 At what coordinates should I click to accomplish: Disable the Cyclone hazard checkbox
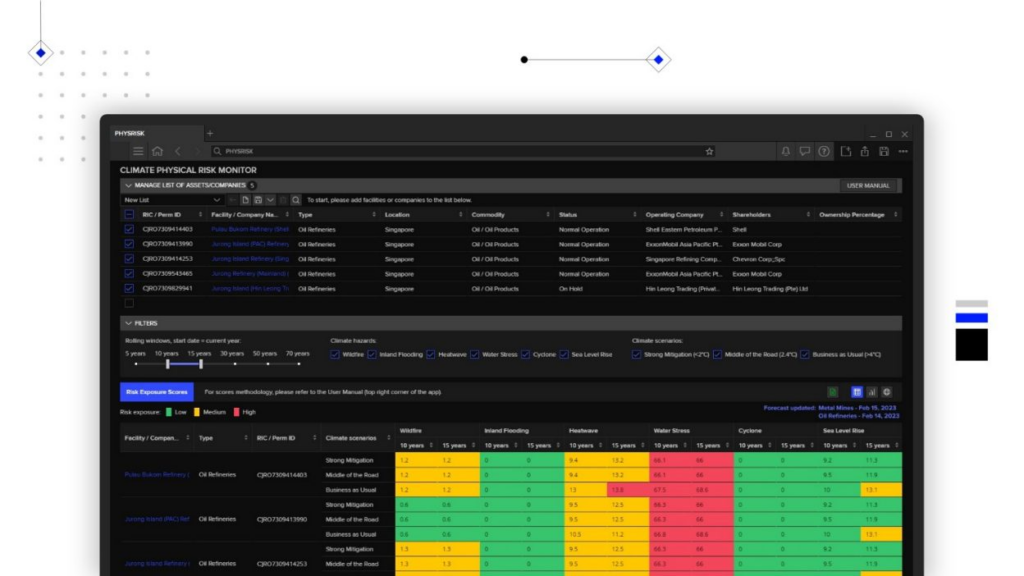click(526, 355)
